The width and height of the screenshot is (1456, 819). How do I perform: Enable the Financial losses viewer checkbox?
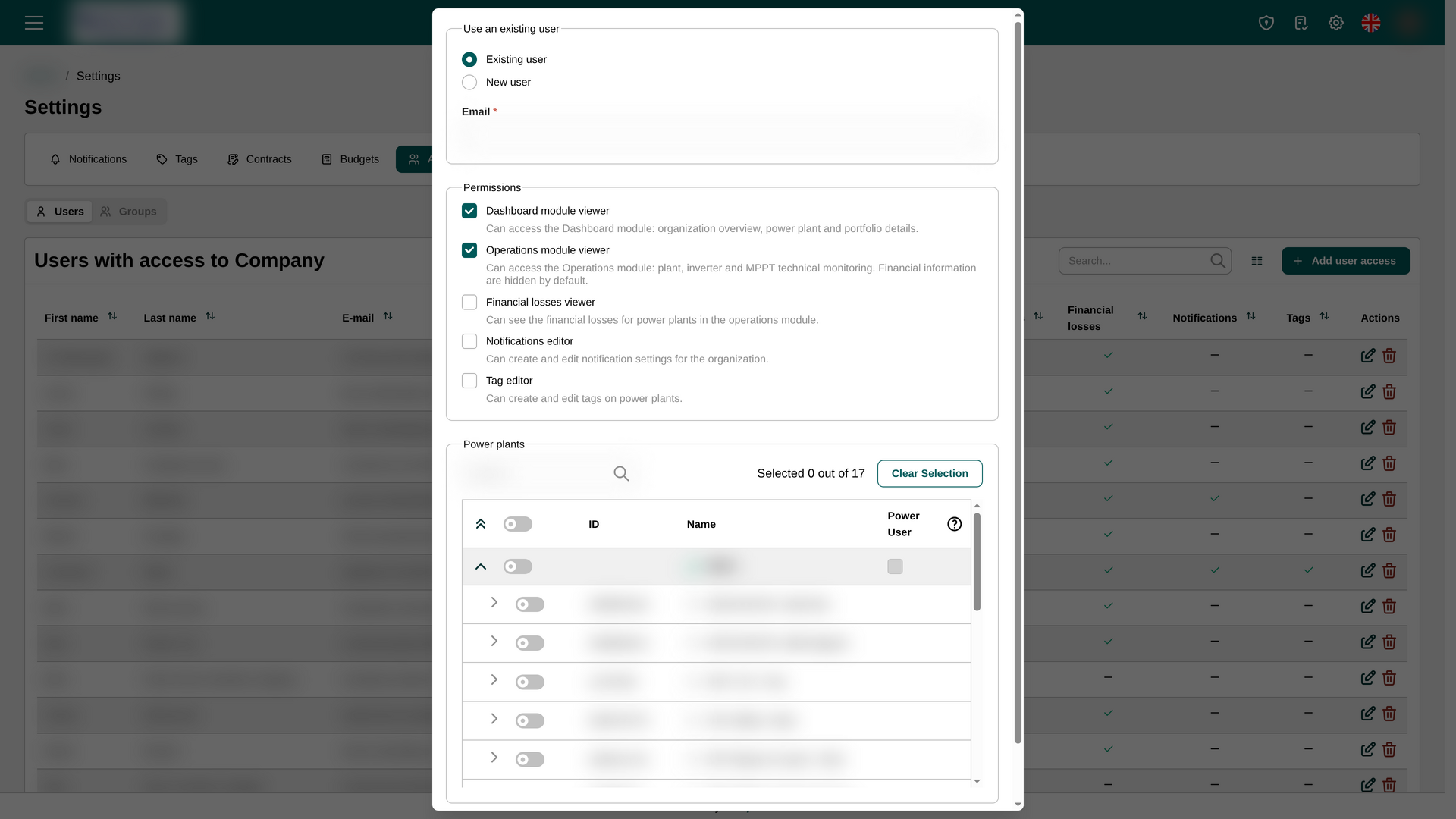tap(469, 303)
